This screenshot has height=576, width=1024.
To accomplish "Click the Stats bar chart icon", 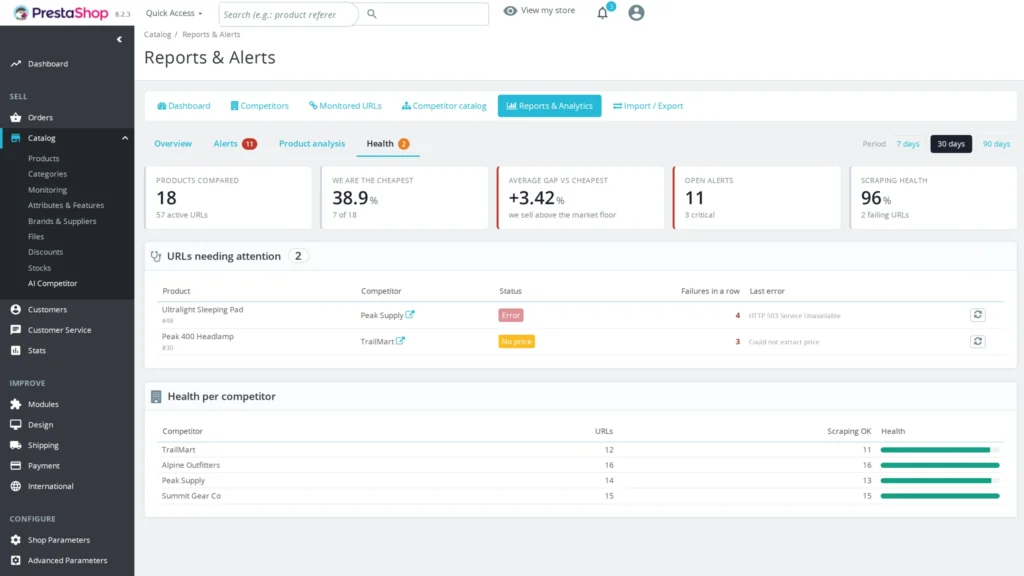I will (16, 351).
